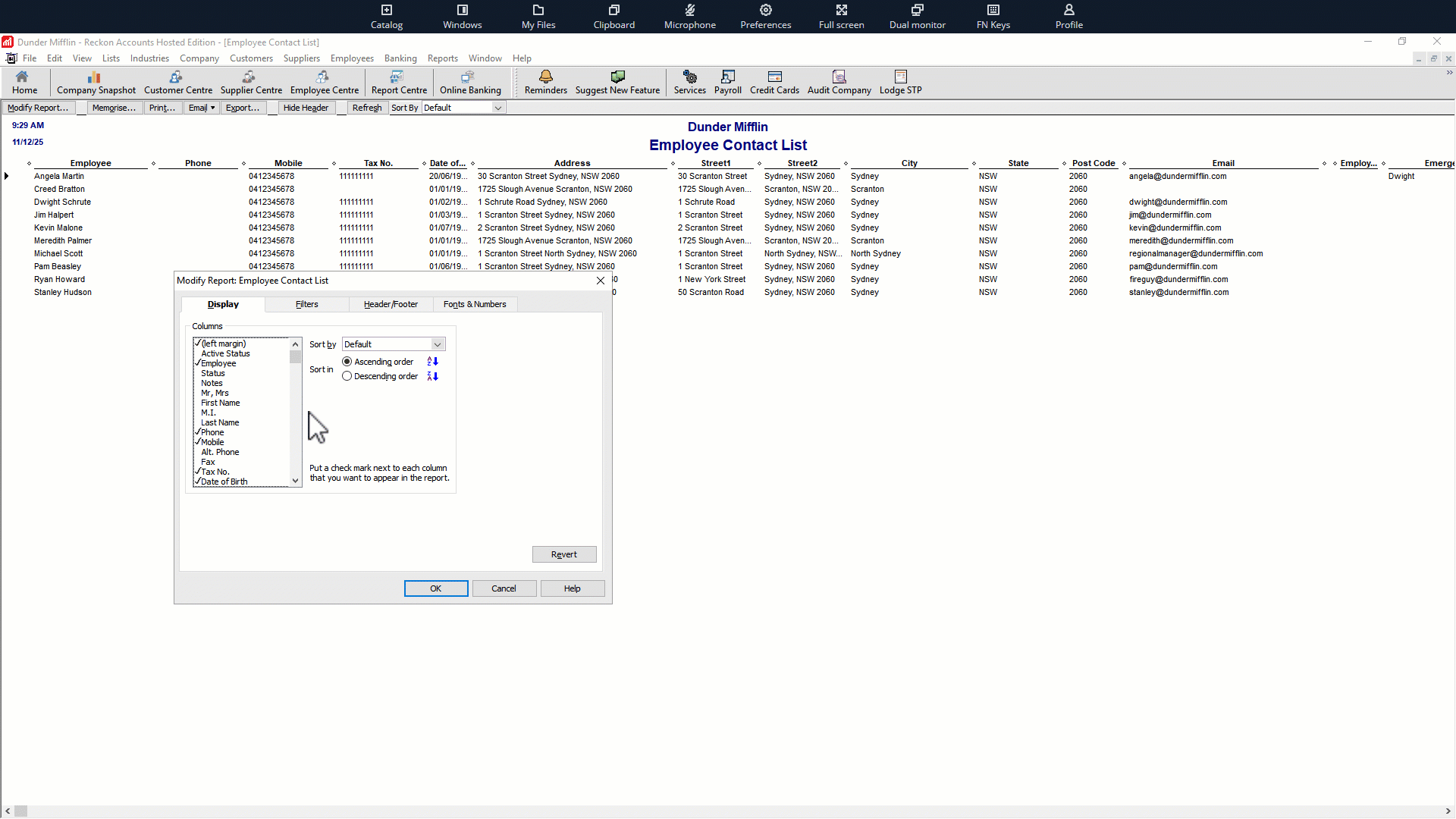Open the Microphone settings in the top bar
1456x819 pixels.
coord(689,16)
